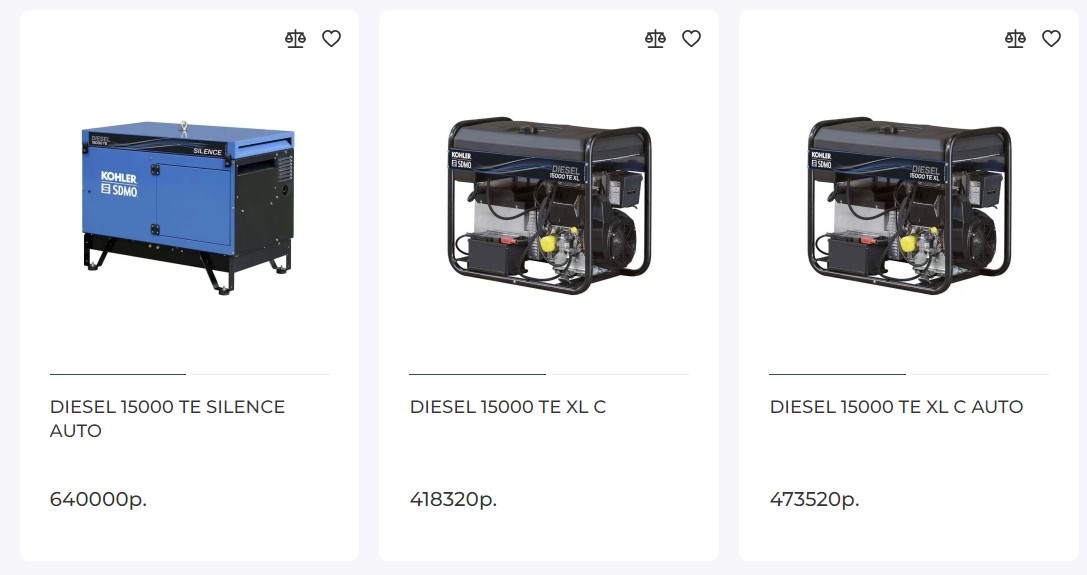Add DIESEL 15000 TE SILENCE AUTO to comparison
Image resolution: width=1087 pixels, height=575 pixels.
pyautogui.click(x=295, y=39)
